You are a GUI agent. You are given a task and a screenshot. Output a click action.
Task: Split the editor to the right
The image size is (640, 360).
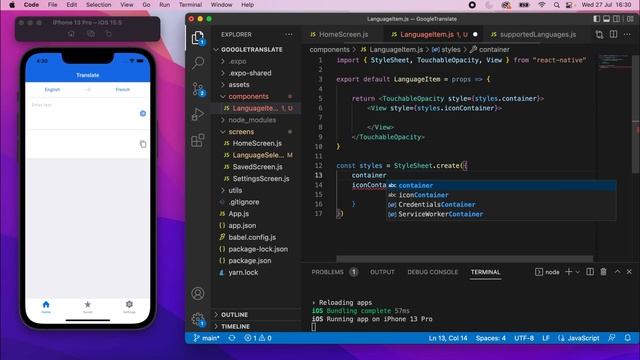613,35
